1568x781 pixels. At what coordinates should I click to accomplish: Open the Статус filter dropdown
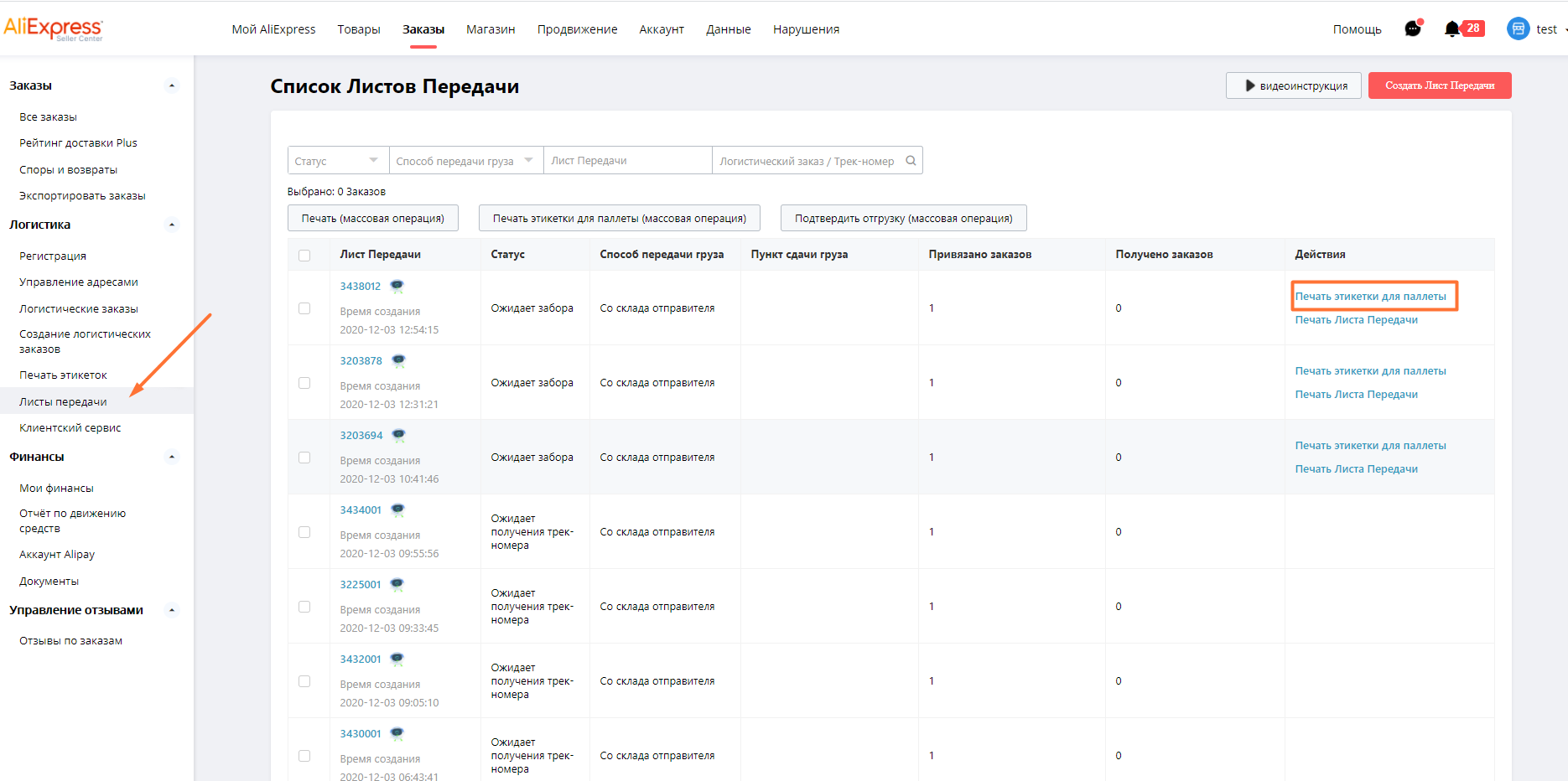click(338, 160)
